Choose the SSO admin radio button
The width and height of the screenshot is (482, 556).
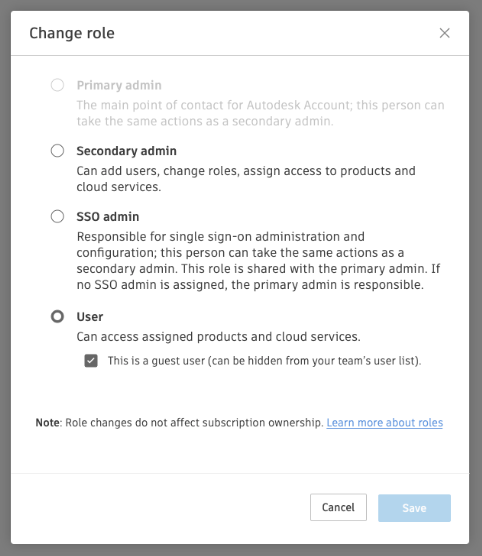57,216
